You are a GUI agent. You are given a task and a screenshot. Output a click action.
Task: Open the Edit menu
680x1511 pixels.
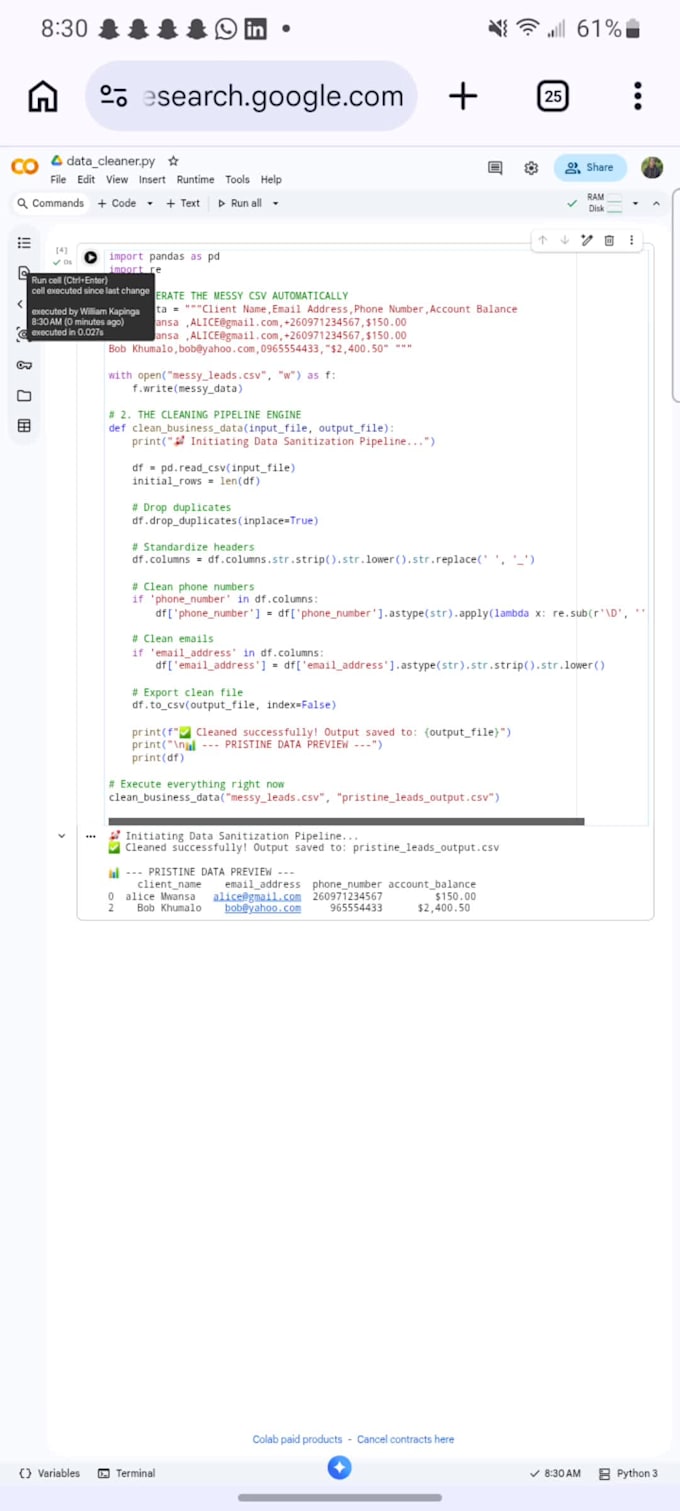pos(86,180)
